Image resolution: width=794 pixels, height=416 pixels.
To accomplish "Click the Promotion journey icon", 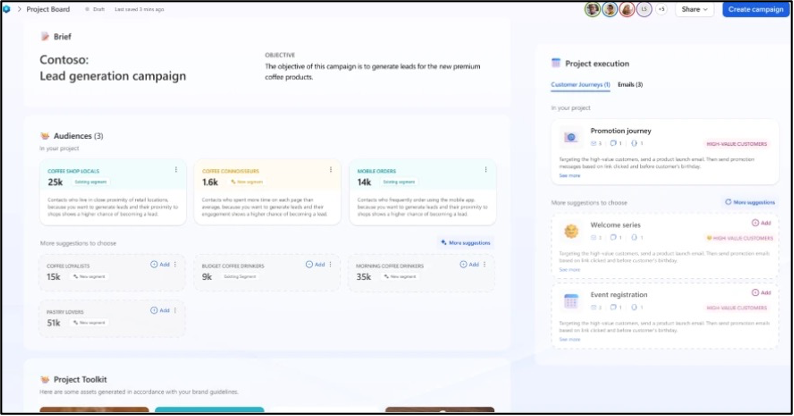I will pos(571,137).
